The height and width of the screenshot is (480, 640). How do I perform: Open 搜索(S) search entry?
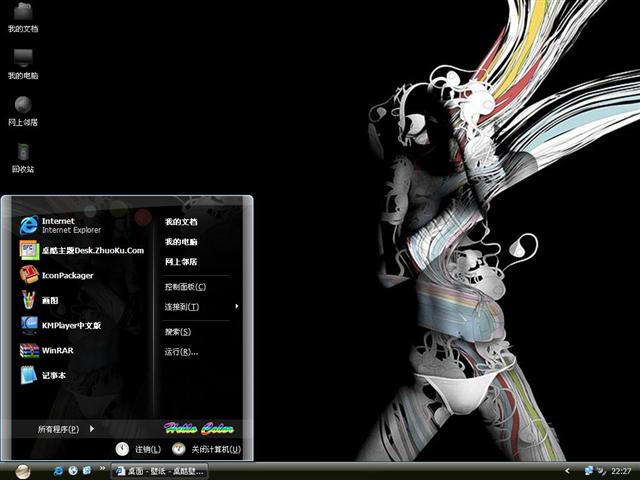tap(178, 331)
